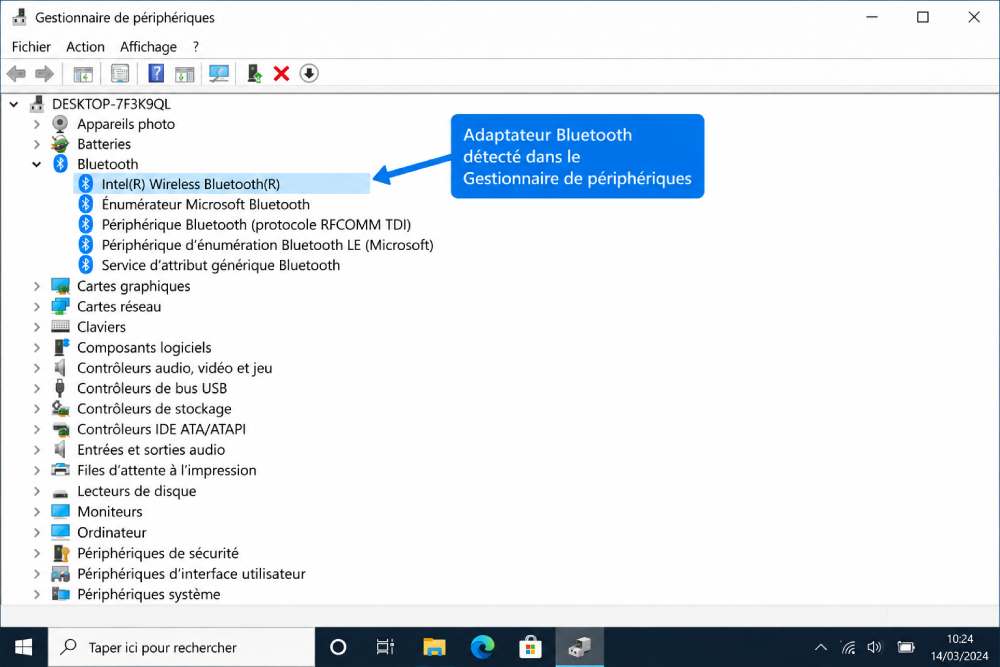This screenshot has height=667, width=1000.
Task: Collapse the Bluetooth category
Action: (x=37, y=165)
